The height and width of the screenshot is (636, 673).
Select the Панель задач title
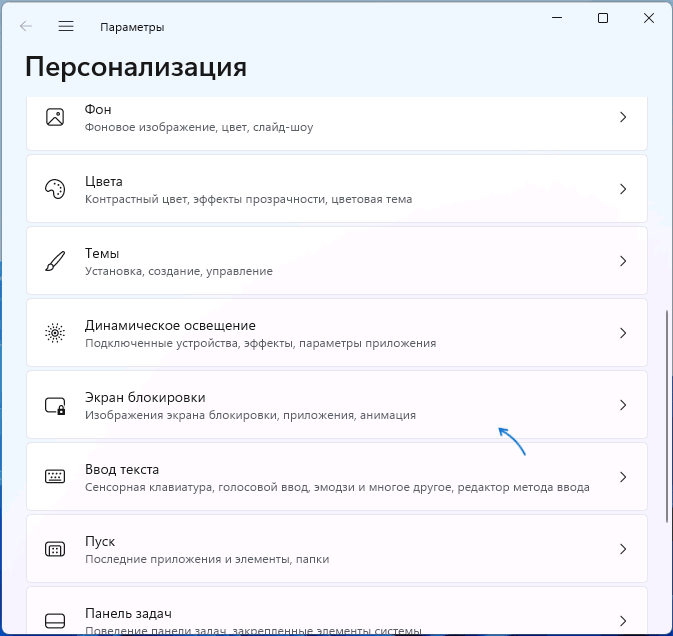[x=128, y=614]
